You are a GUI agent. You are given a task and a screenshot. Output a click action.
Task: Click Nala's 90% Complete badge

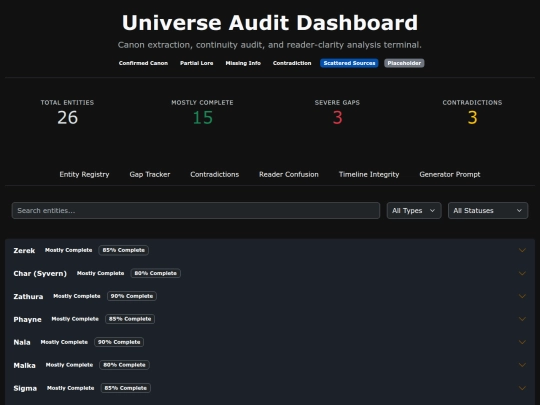(x=119, y=342)
